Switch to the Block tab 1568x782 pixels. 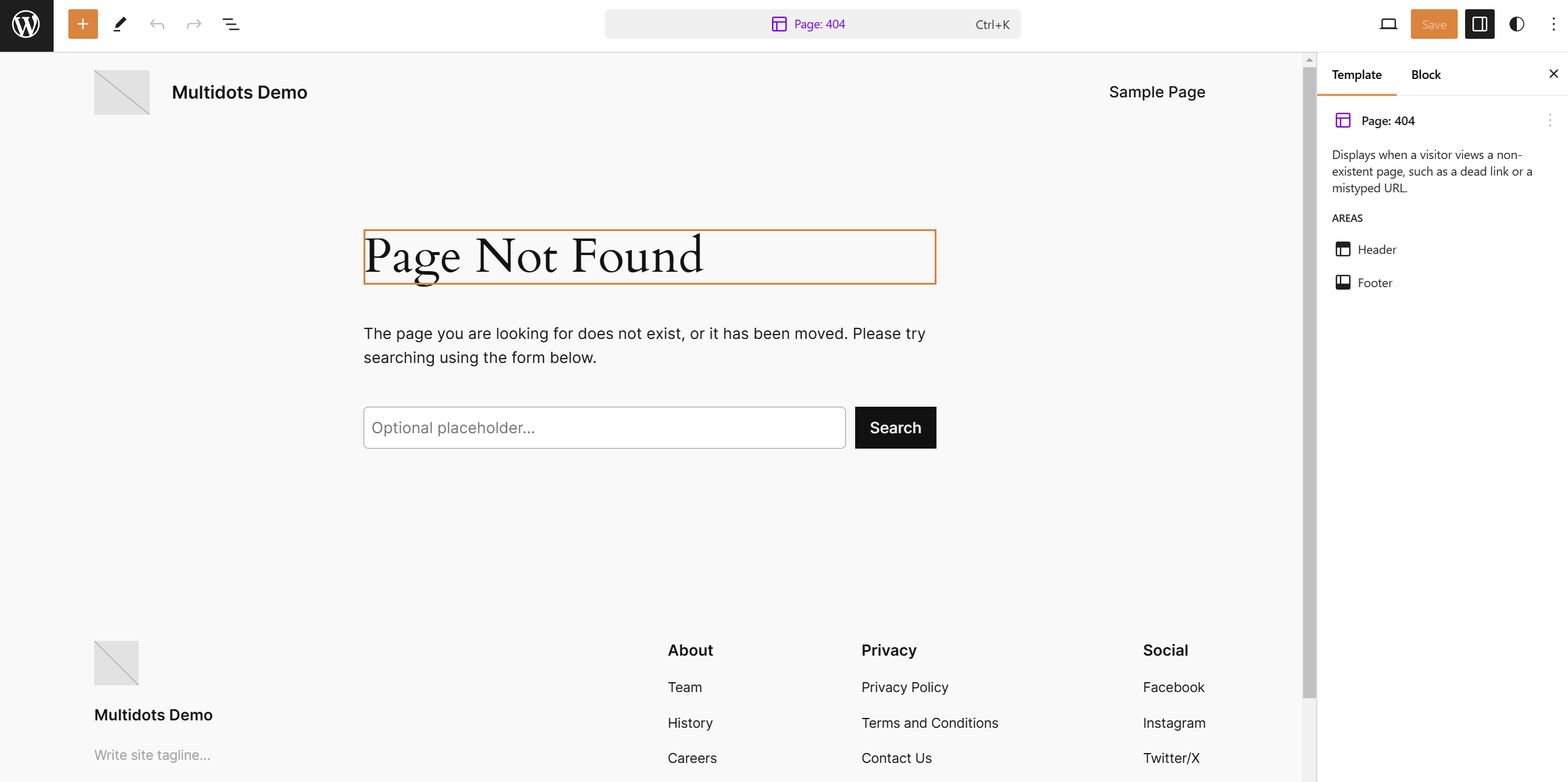pyautogui.click(x=1426, y=75)
